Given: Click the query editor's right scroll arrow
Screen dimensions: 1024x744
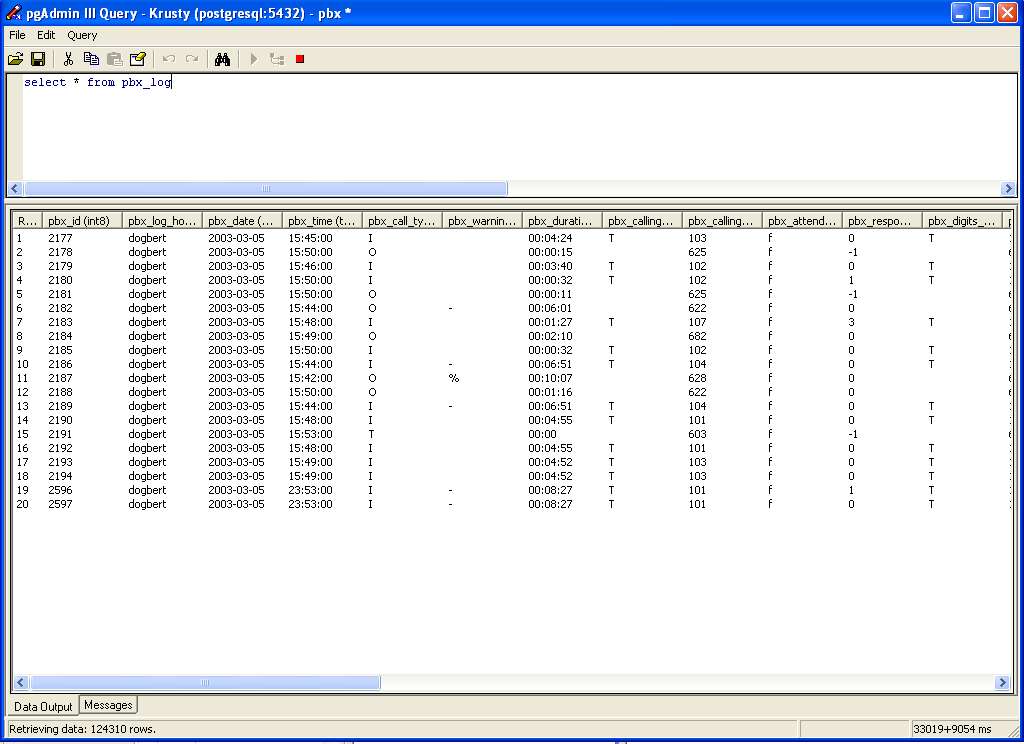Looking at the screenshot, I should [x=1008, y=189].
